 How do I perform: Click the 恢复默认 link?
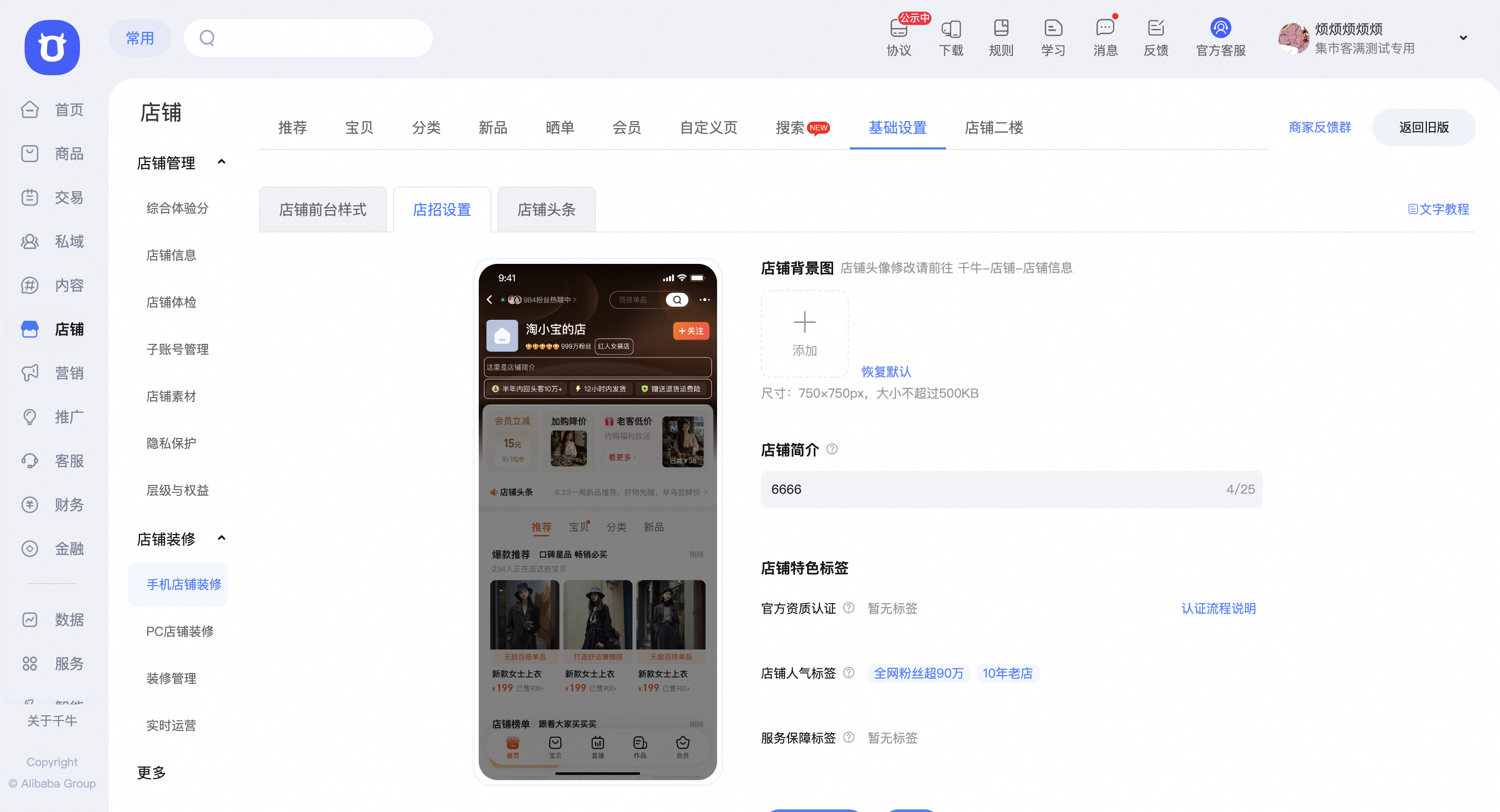pyautogui.click(x=886, y=372)
